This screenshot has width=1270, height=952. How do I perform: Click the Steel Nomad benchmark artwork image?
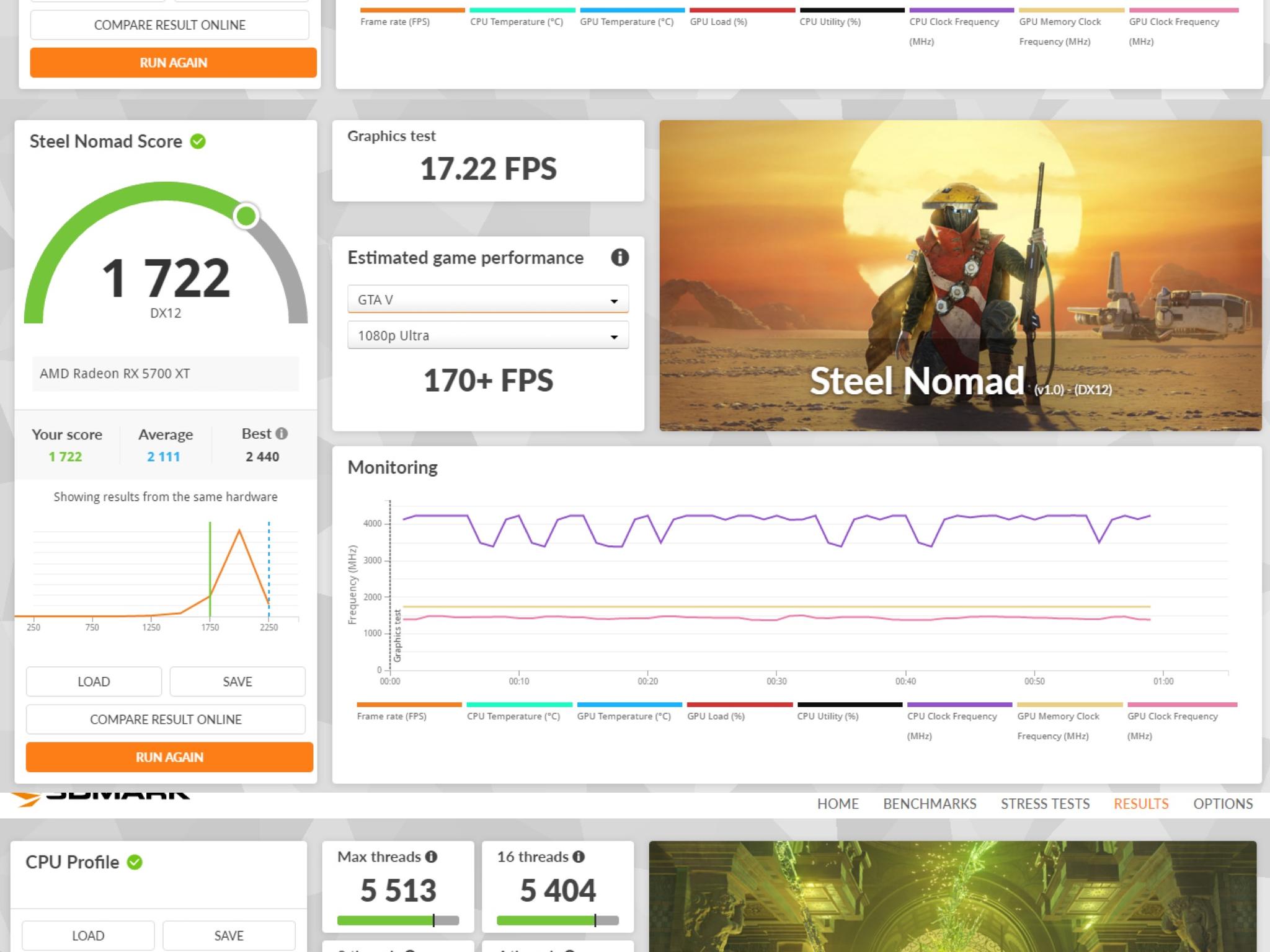click(x=960, y=275)
